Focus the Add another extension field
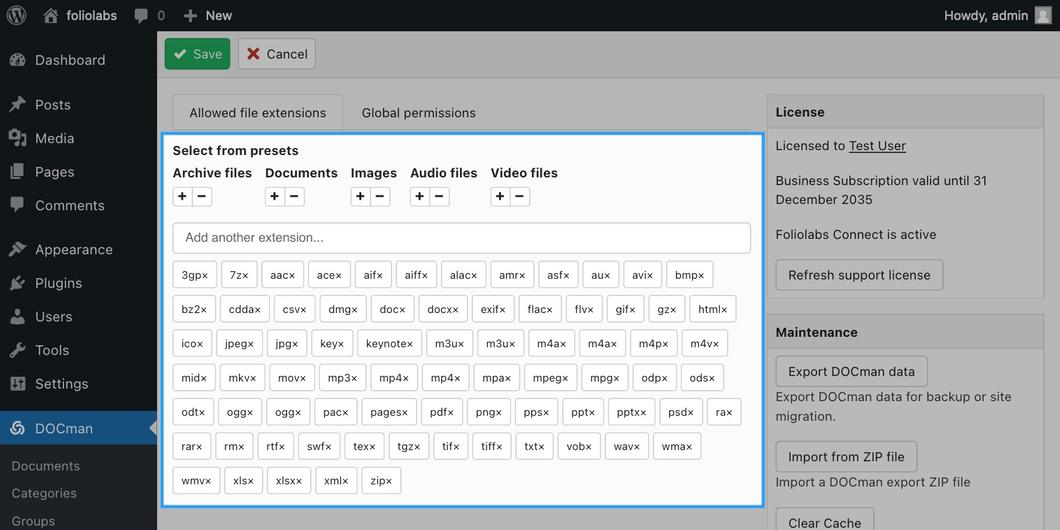Screen dimensions: 1060x530 (x=462, y=238)
